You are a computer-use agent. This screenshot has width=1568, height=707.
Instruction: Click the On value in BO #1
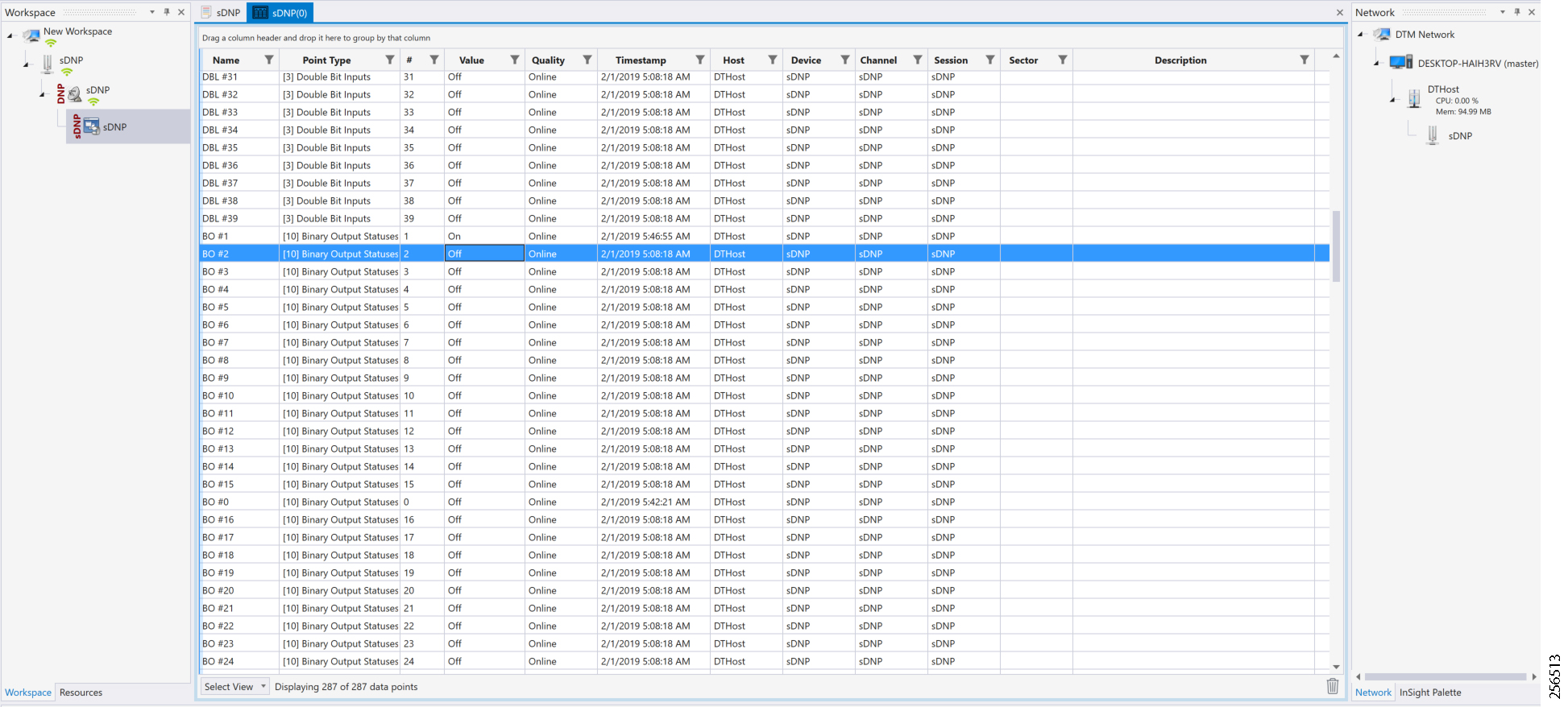pos(454,236)
